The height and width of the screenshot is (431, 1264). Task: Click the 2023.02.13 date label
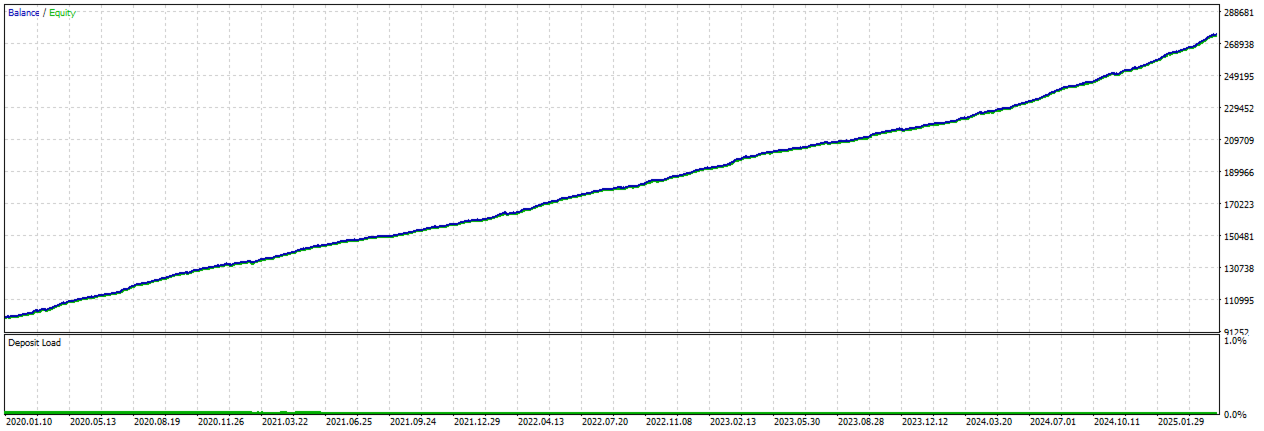coord(733,423)
